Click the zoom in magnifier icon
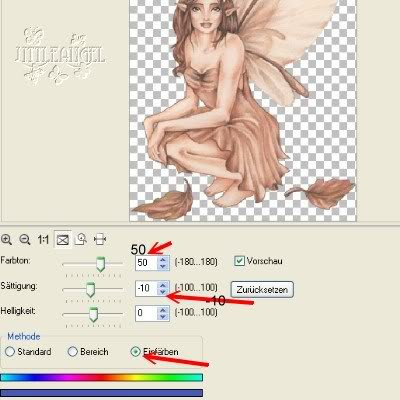Viewport: 400px width, 400px height. (6, 239)
